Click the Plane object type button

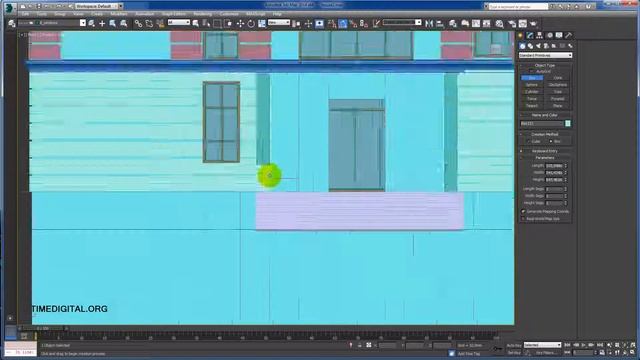pyautogui.click(x=558, y=106)
